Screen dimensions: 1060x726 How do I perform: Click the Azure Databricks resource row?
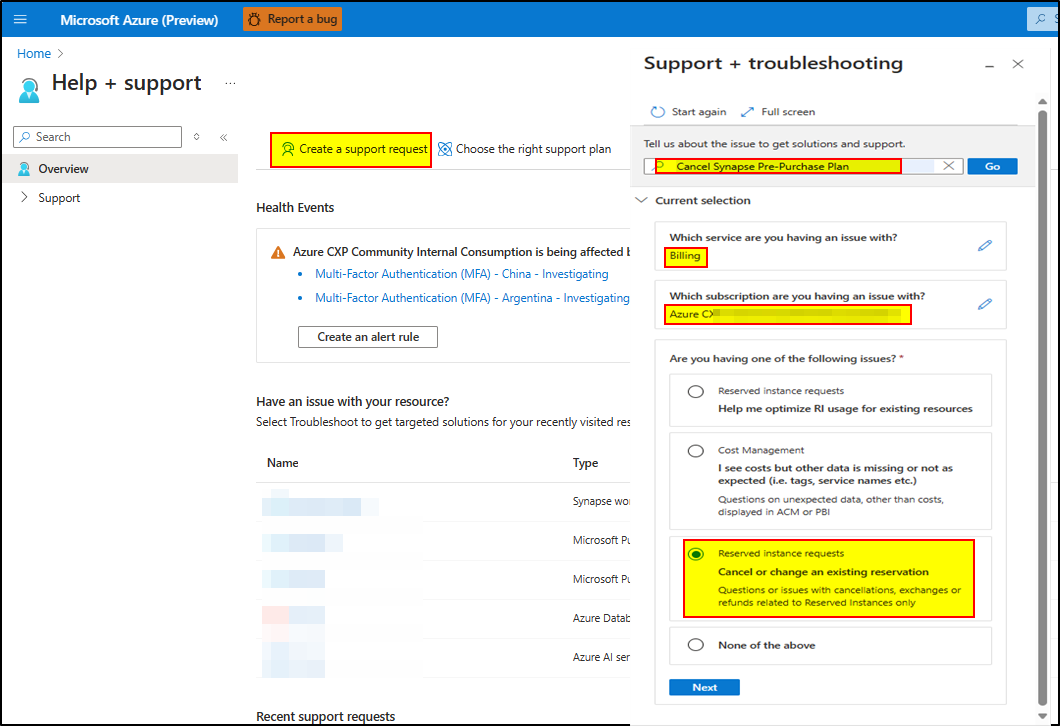pos(443,619)
